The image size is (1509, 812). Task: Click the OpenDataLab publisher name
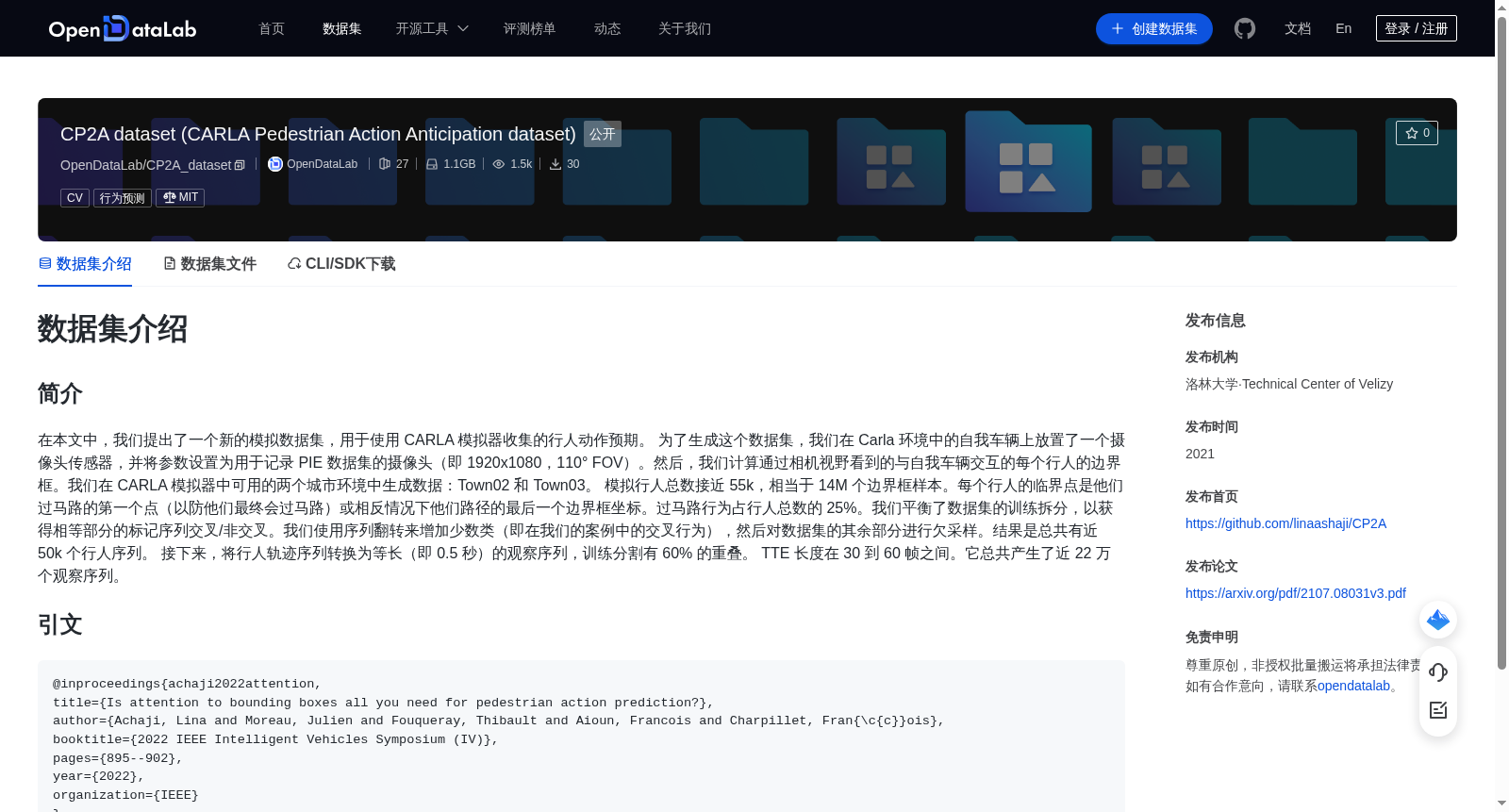323,164
